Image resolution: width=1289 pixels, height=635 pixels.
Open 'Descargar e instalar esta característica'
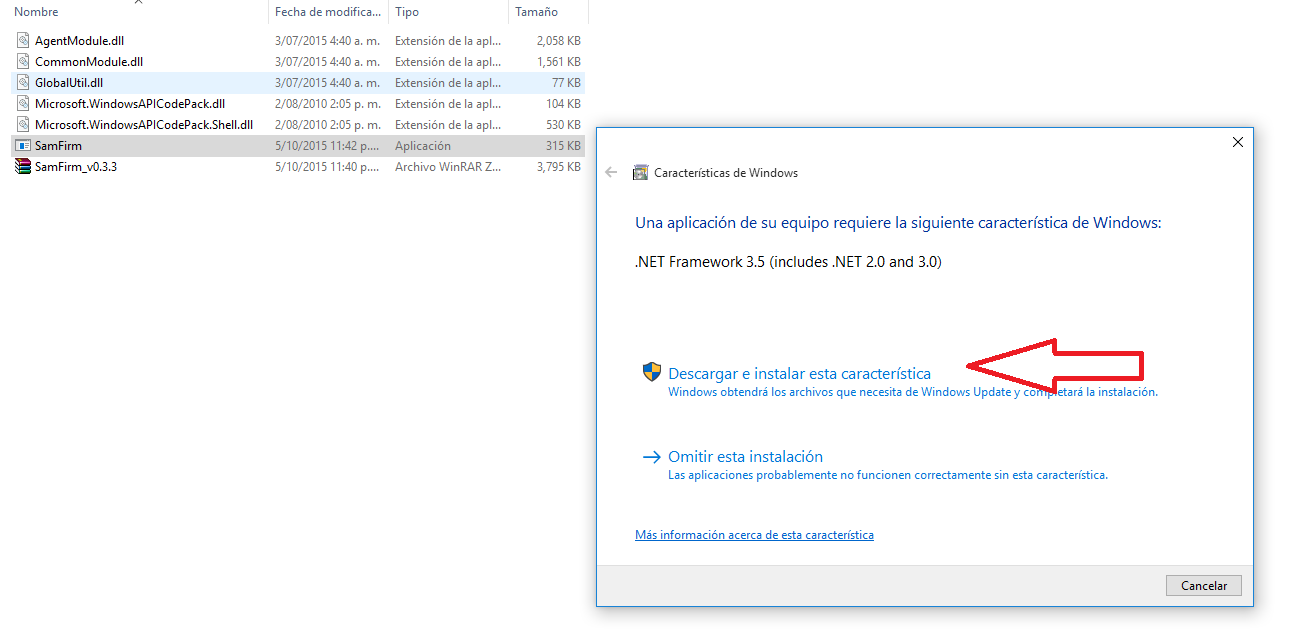[795, 371]
